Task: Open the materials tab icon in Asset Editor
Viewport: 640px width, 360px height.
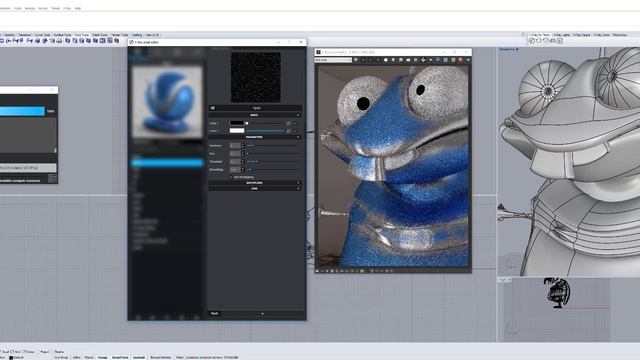Action: (138, 52)
